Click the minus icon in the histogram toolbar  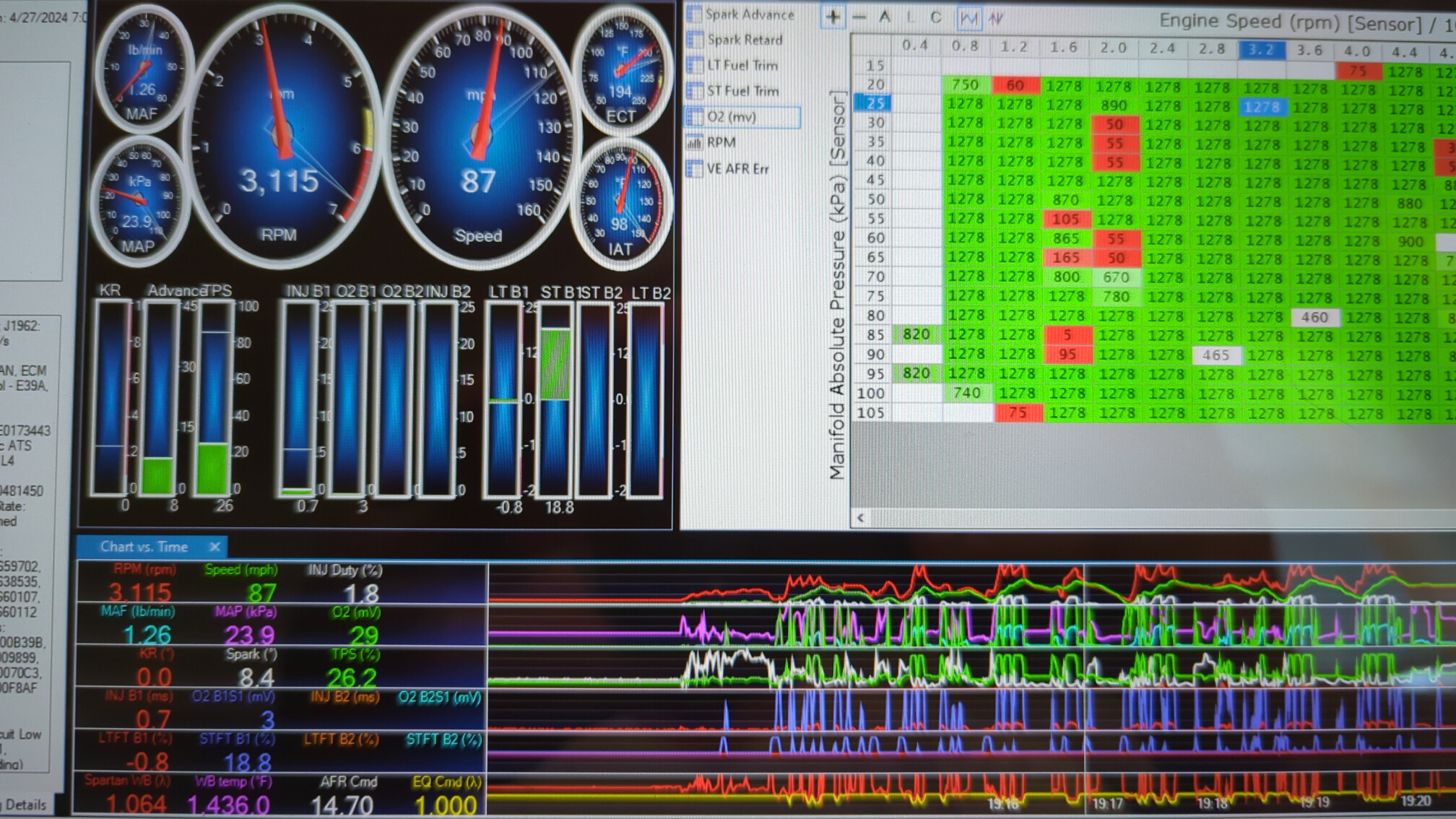(859, 17)
